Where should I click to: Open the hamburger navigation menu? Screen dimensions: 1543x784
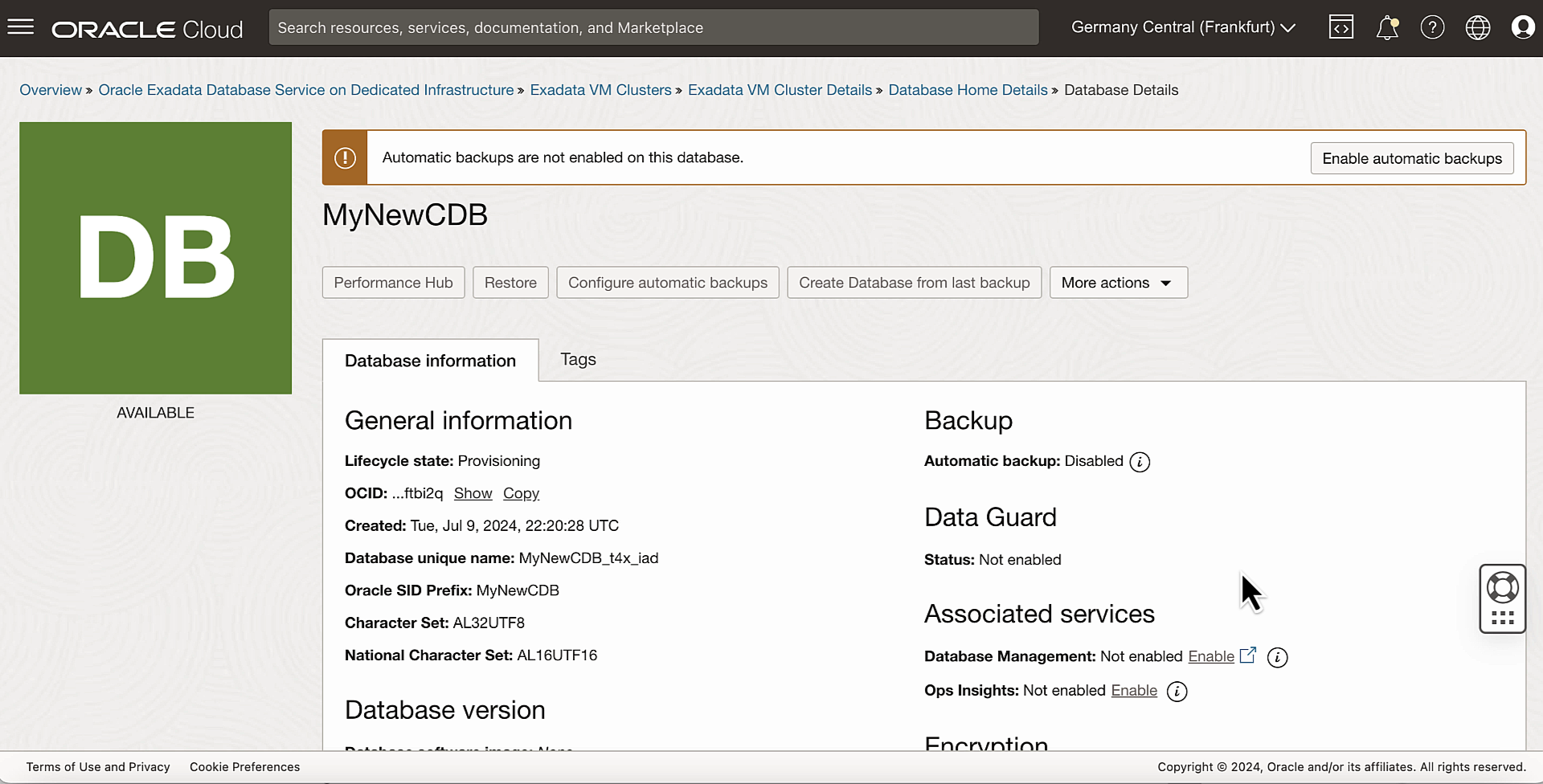(x=21, y=27)
